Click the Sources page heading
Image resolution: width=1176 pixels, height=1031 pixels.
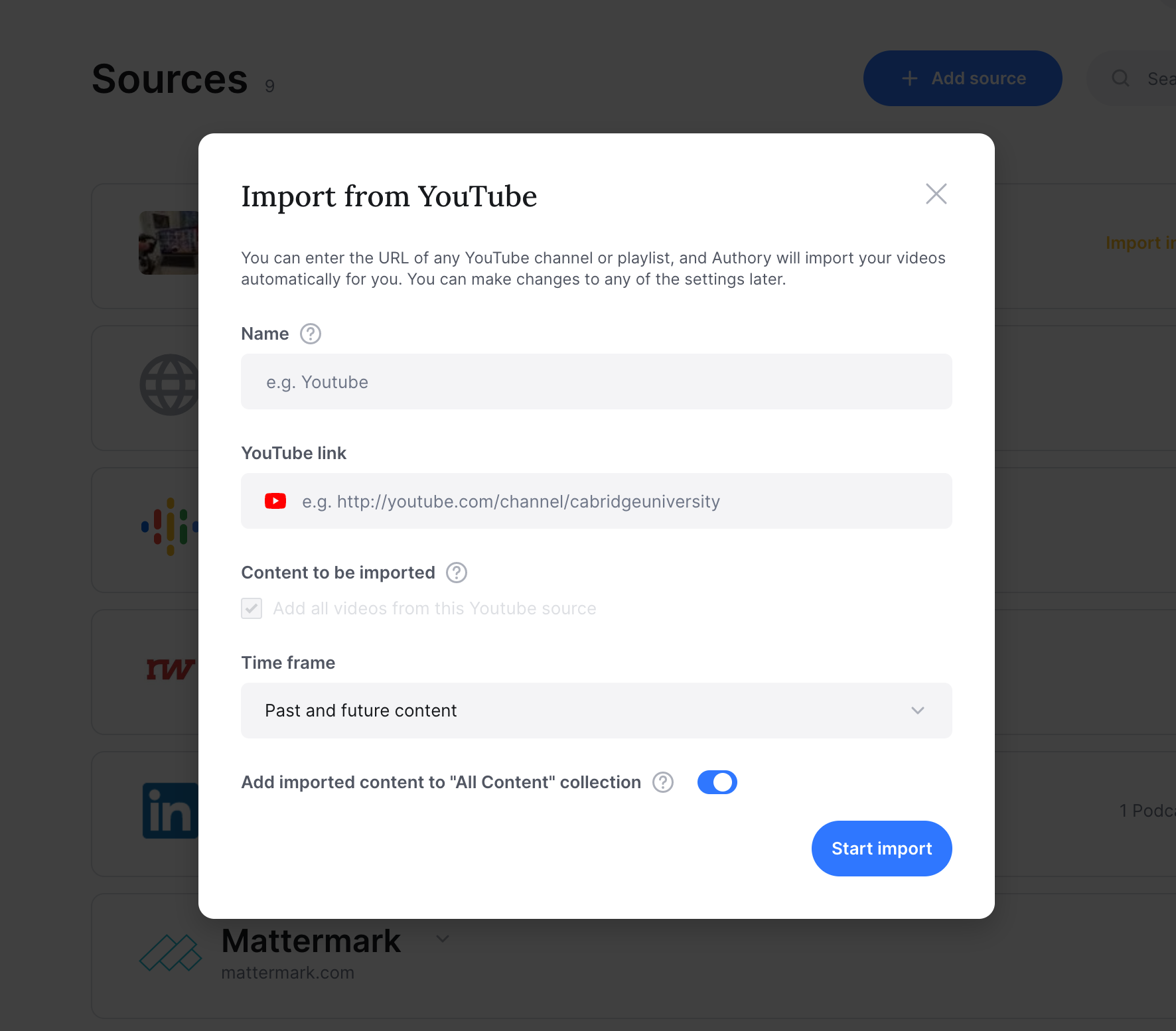[170, 79]
